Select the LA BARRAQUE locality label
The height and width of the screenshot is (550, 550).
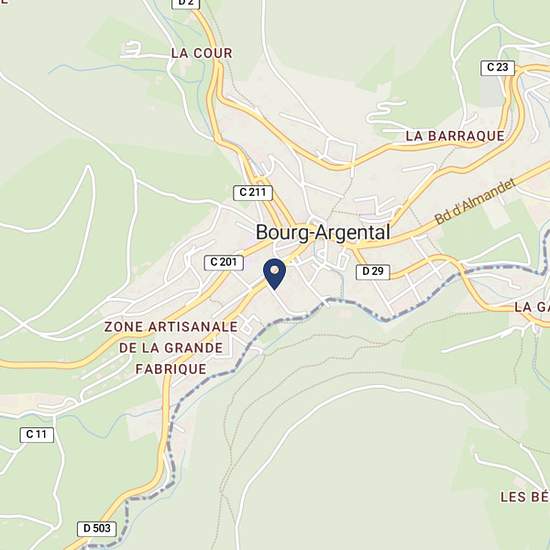(x=455, y=136)
